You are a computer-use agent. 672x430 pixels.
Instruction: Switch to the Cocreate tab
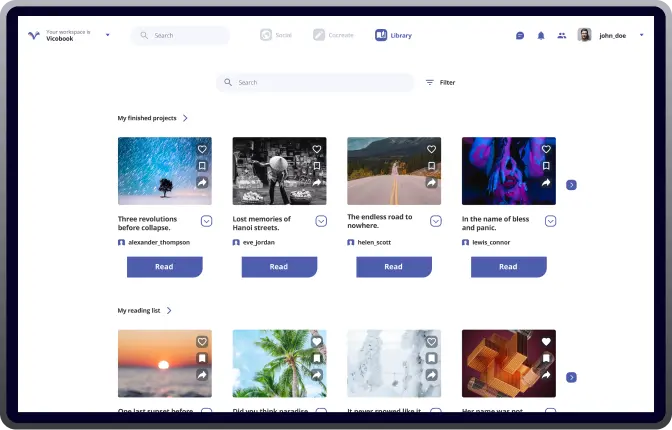point(333,35)
